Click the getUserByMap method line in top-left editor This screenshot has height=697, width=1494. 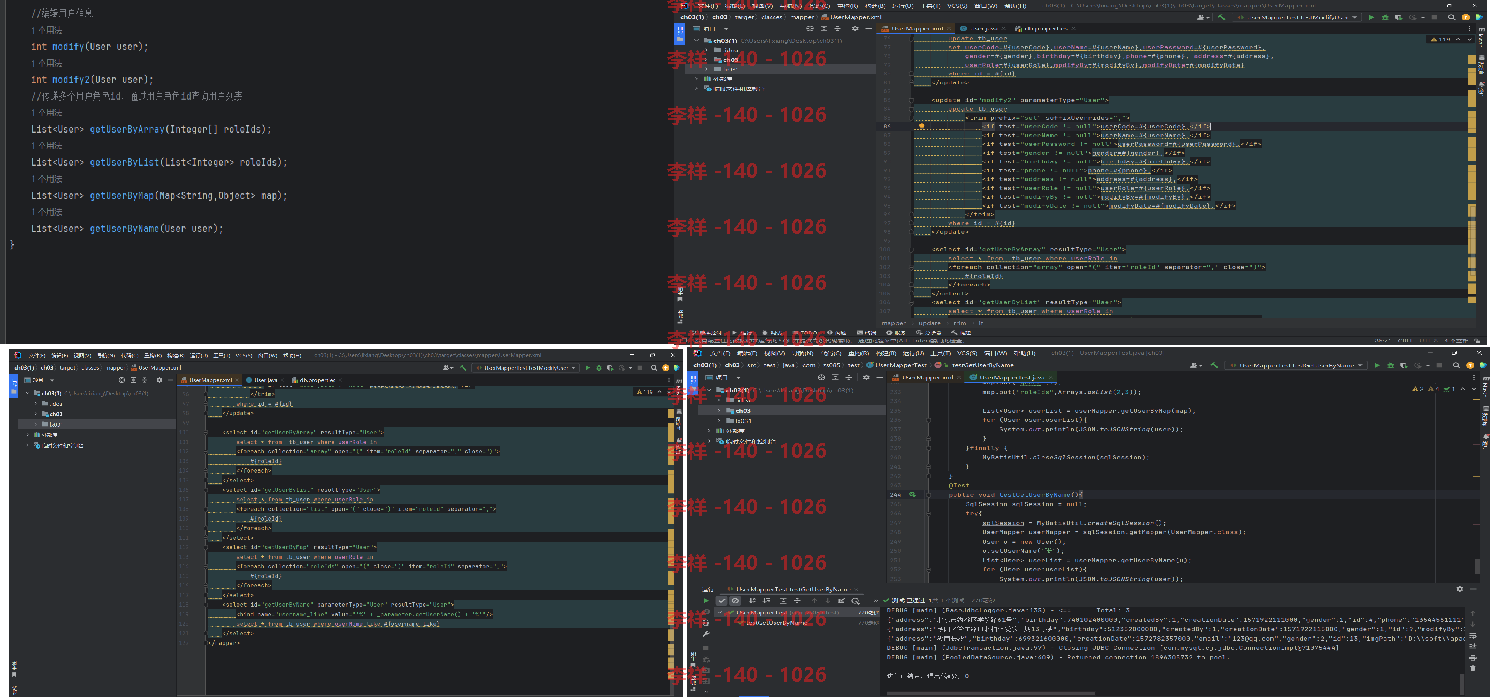click(x=159, y=195)
